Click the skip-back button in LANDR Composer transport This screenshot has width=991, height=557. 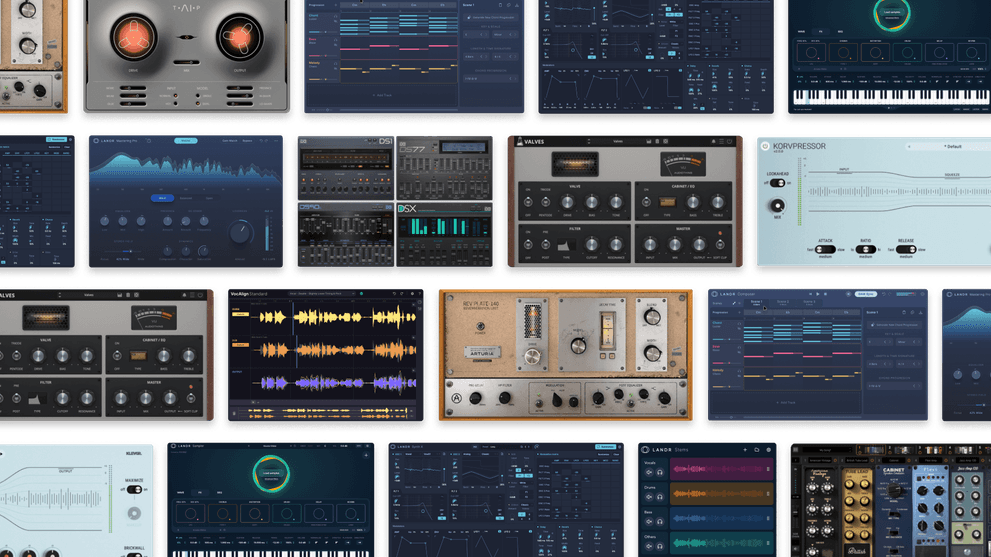coord(810,294)
